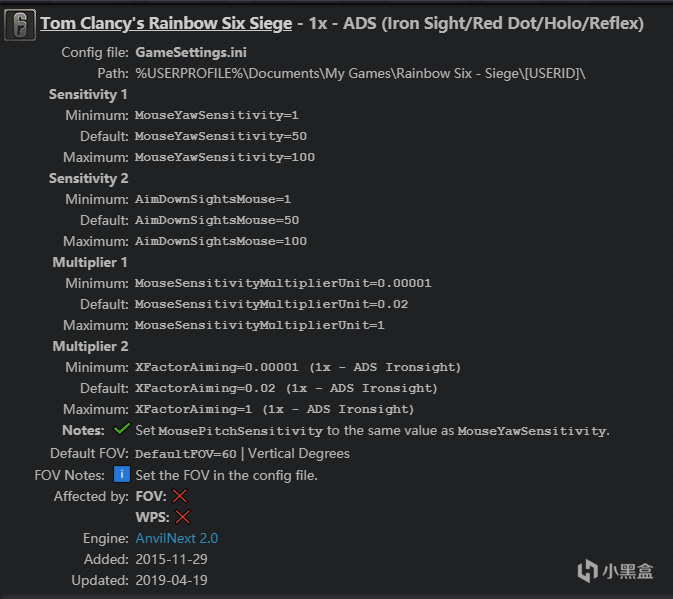Click the Multiplier 1 section heading
Viewport: 673px width, 599px height.
(90, 262)
